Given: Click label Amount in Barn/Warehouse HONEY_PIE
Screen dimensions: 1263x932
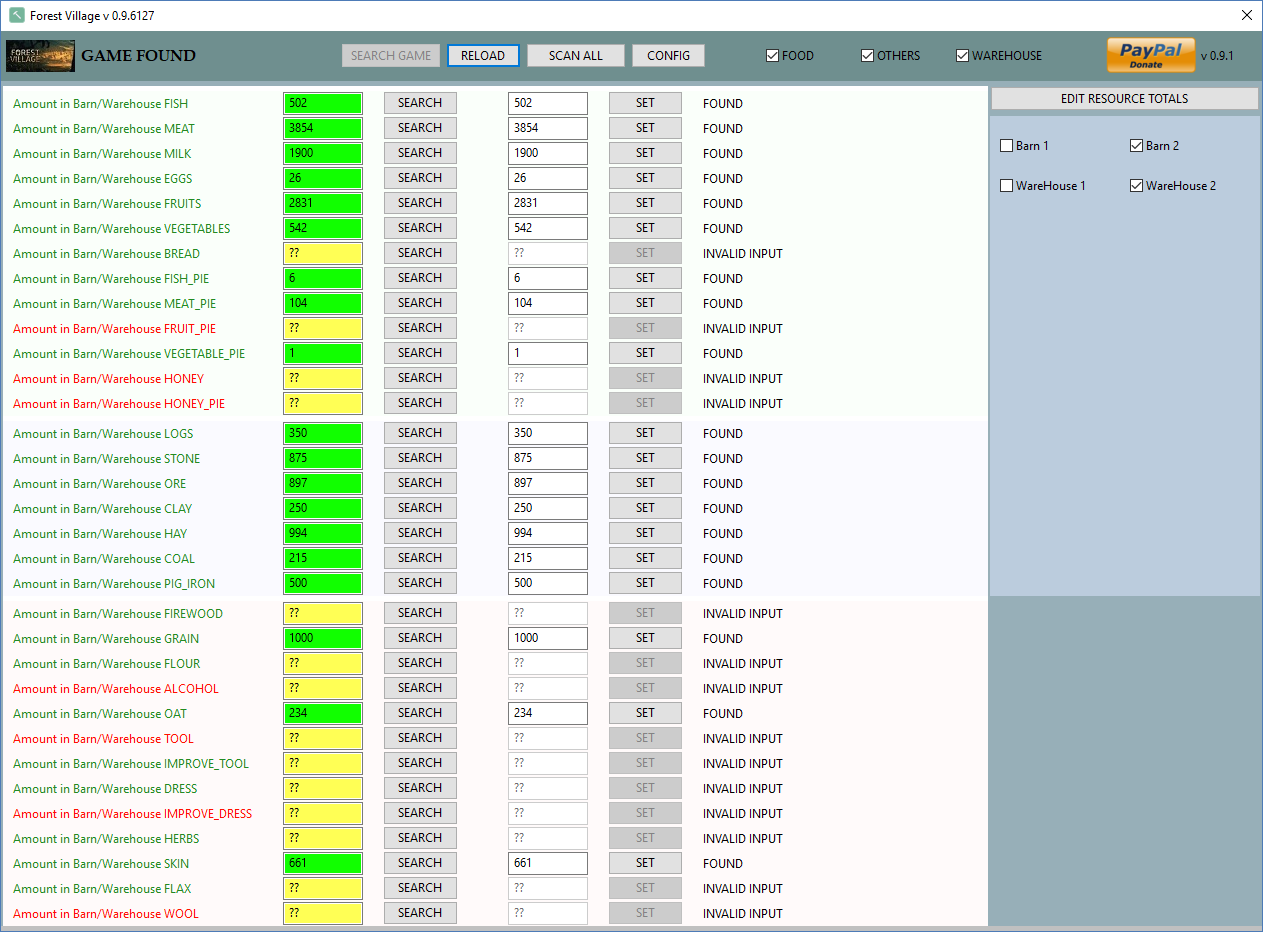Looking at the screenshot, I should point(119,404).
